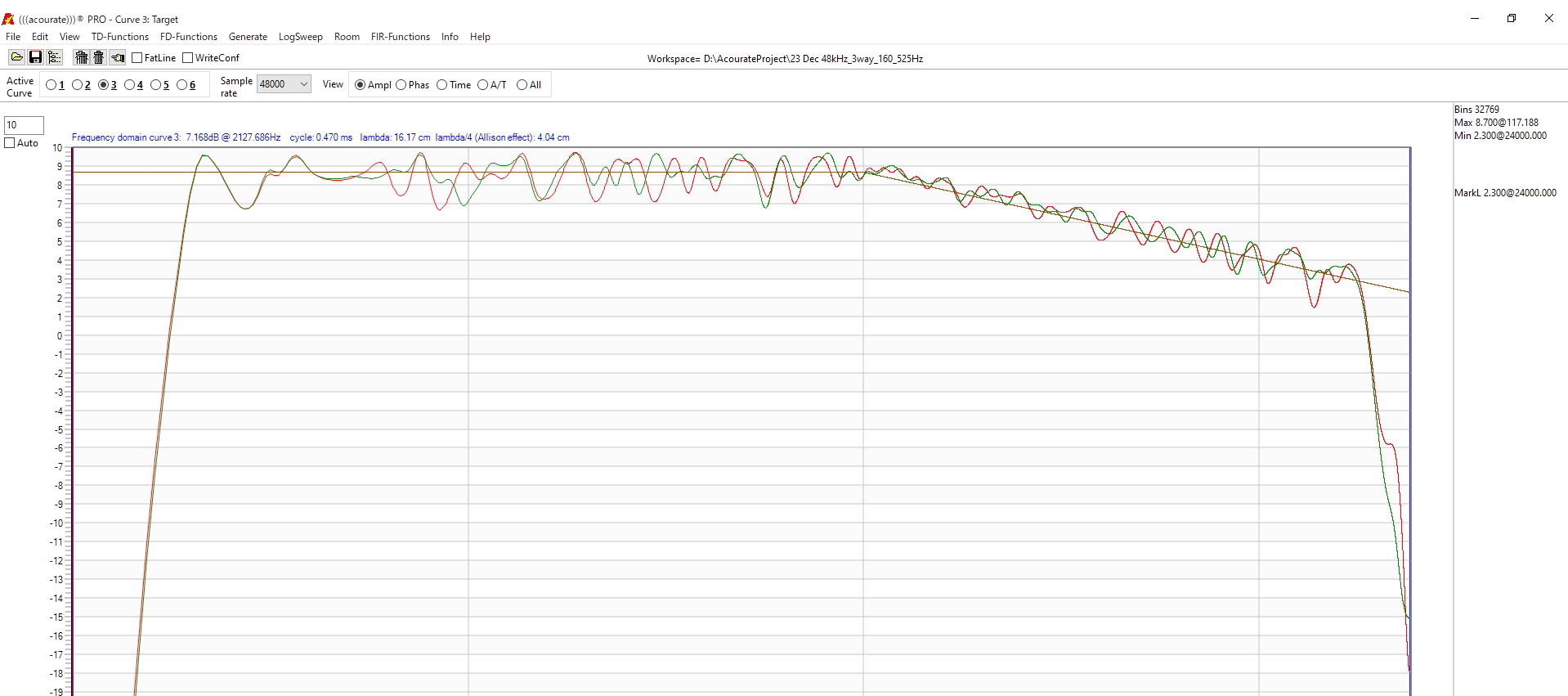
Task: Tick the WriteConf checkbox
Action: click(x=188, y=58)
